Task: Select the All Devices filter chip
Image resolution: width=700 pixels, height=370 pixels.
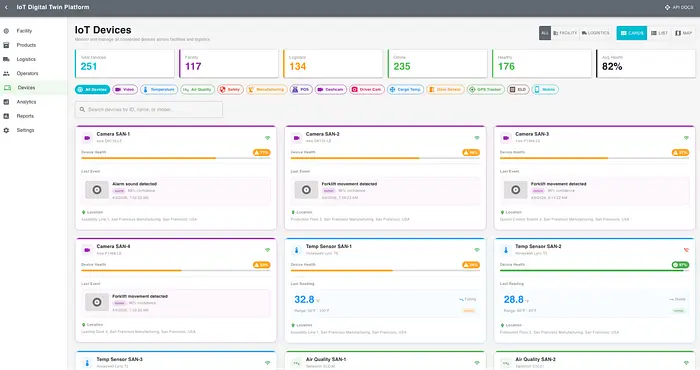Action: click(92, 90)
